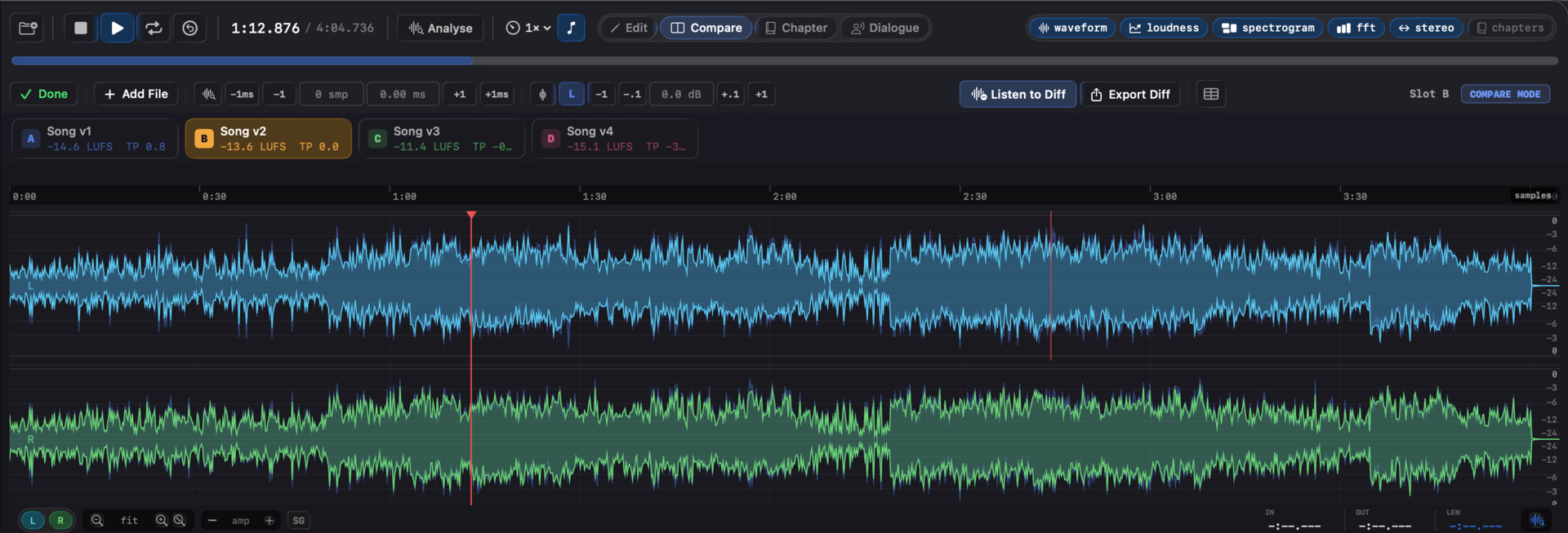Click the COMPARE MODE badge
Viewport: 1568px width, 533px height.
[1505, 94]
